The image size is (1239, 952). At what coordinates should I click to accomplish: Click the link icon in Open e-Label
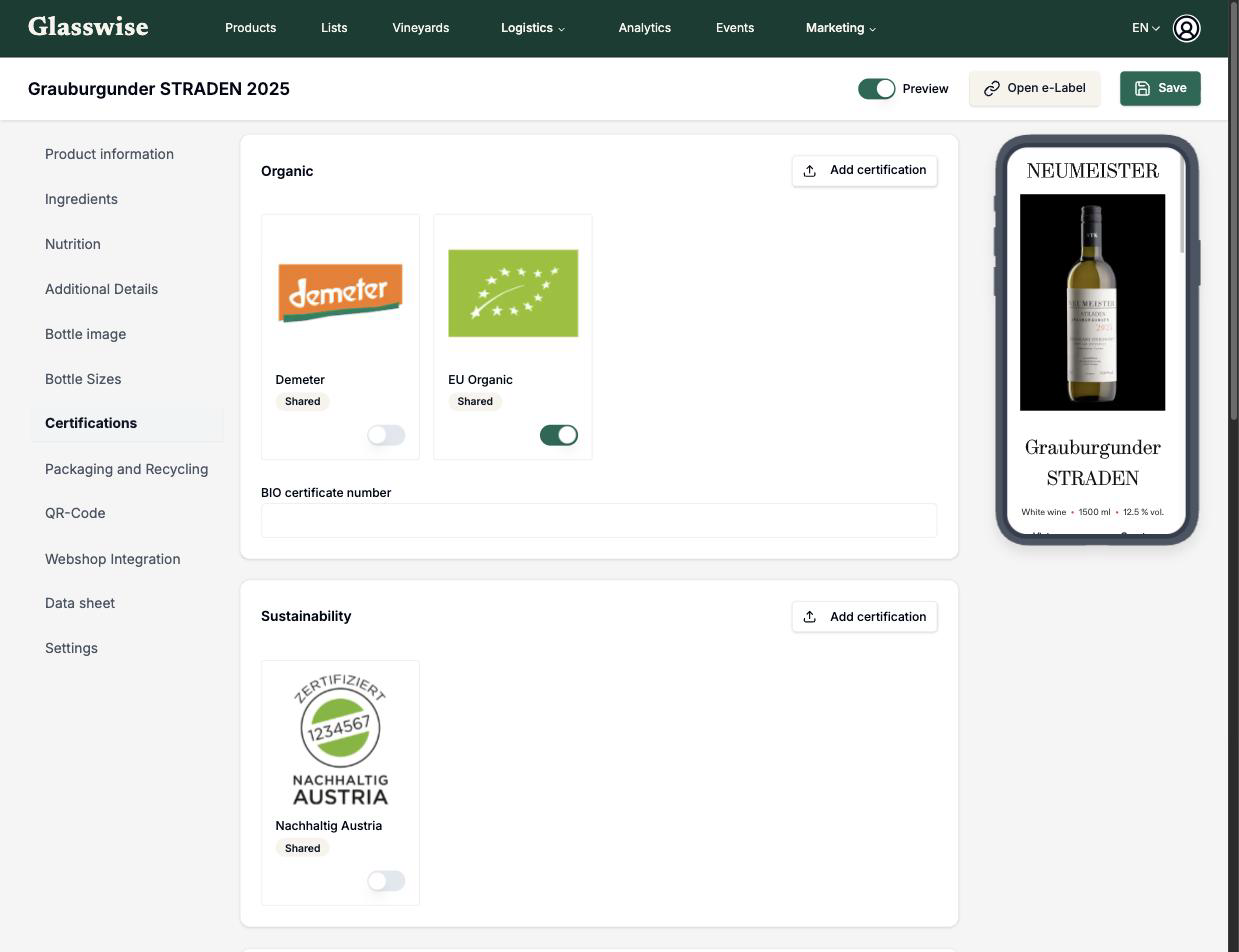click(991, 89)
